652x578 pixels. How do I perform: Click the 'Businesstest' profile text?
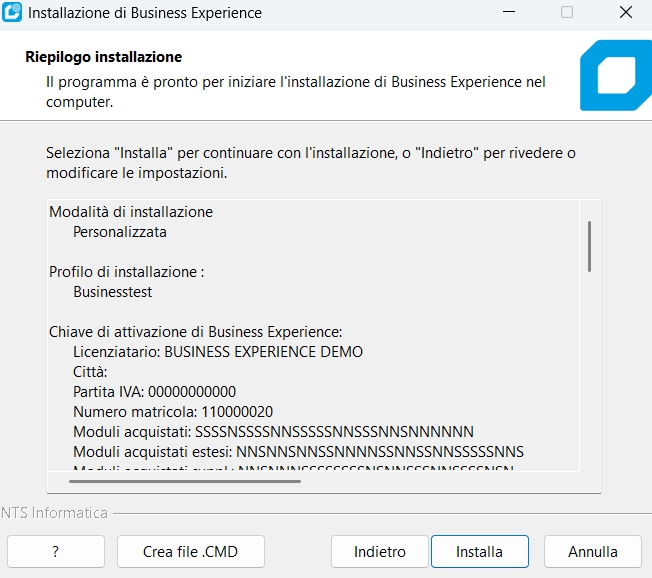[113, 292]
